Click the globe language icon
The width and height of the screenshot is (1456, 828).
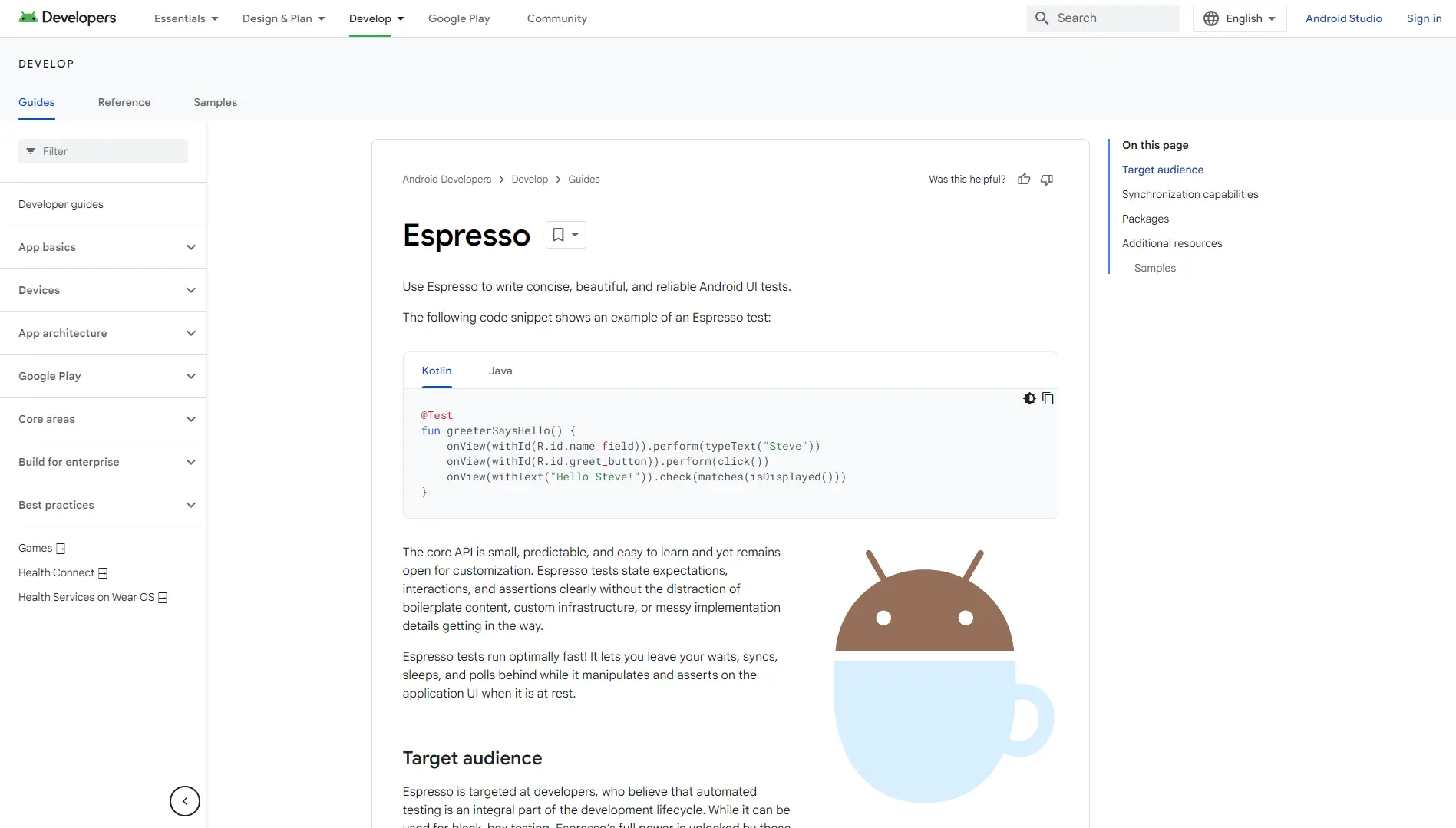point(1211,18)
